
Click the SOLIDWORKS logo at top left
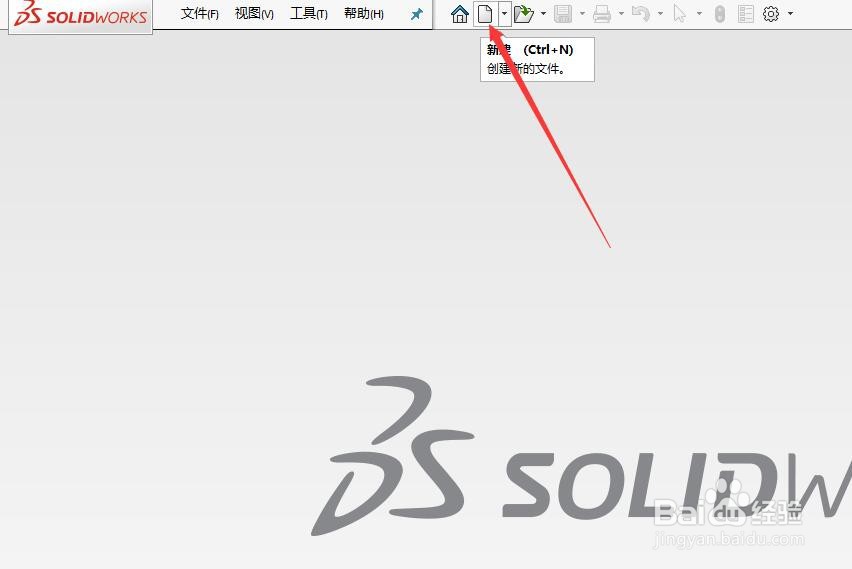click(x=80, y=14)
